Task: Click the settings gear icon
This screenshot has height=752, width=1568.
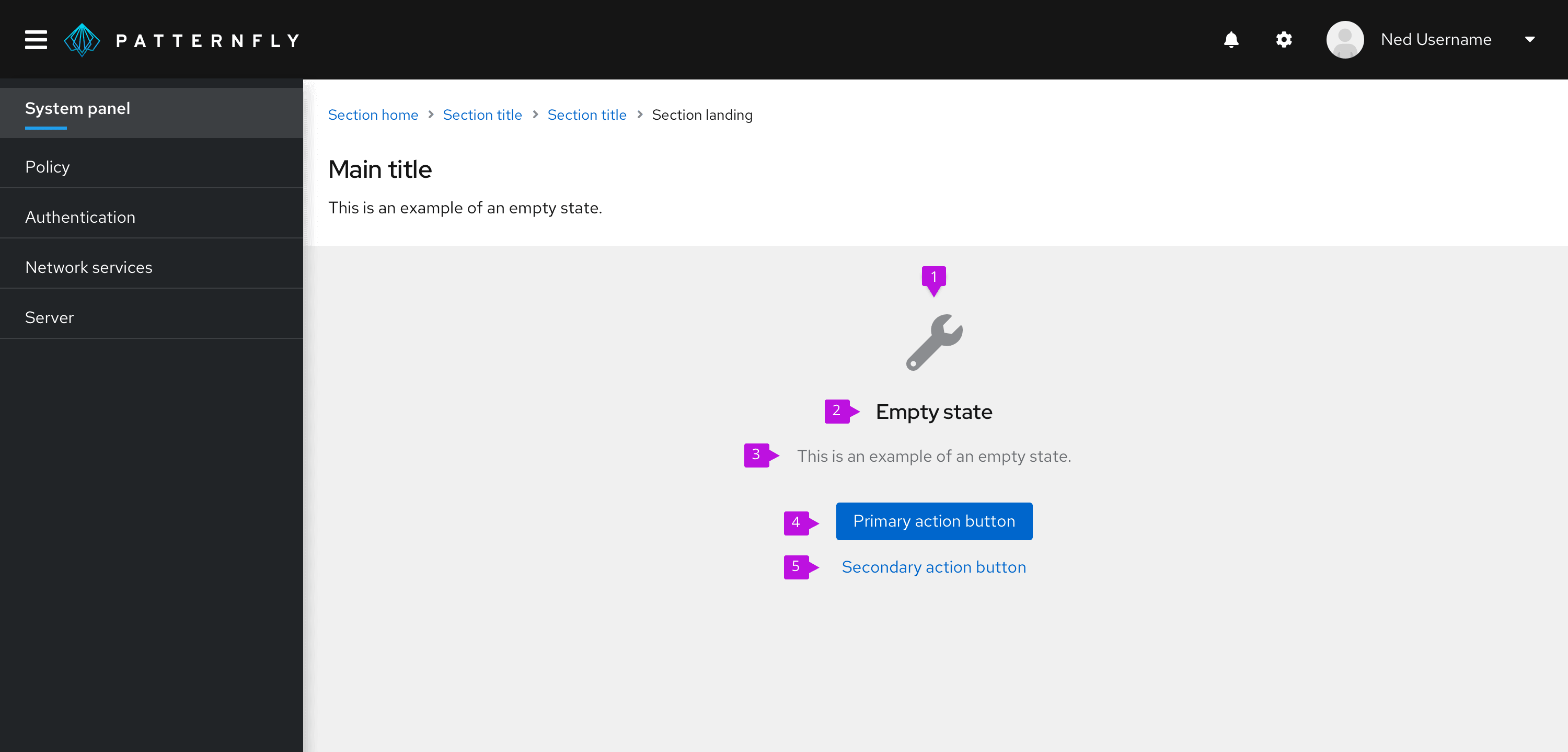Action: (x=1284, y=39)
